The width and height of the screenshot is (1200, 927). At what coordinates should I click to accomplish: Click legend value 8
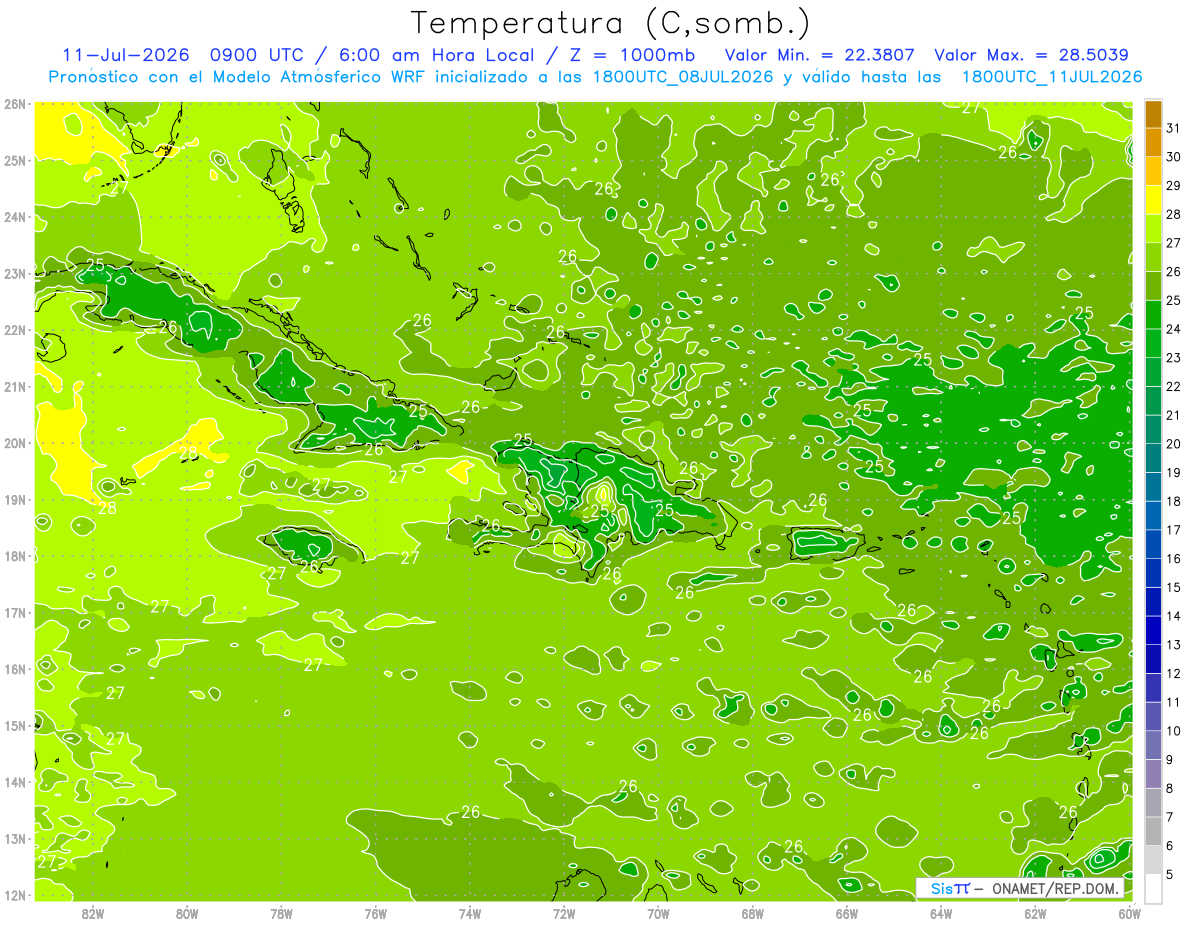pos(1170,788)
